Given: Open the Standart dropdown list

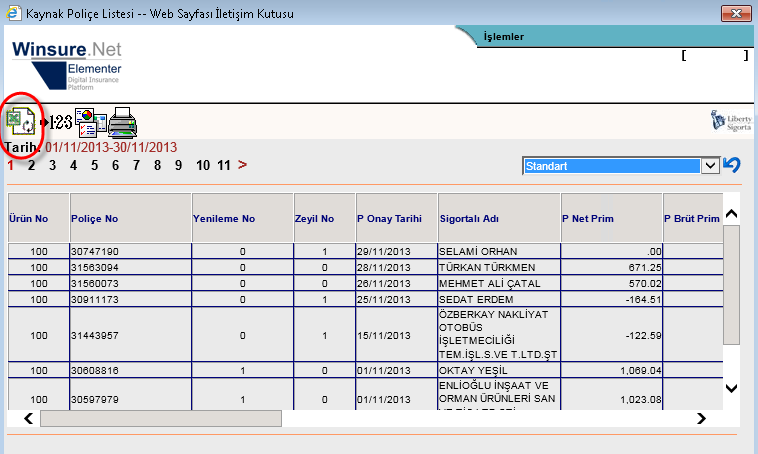Looking at the screenshot, I should 710,166.
